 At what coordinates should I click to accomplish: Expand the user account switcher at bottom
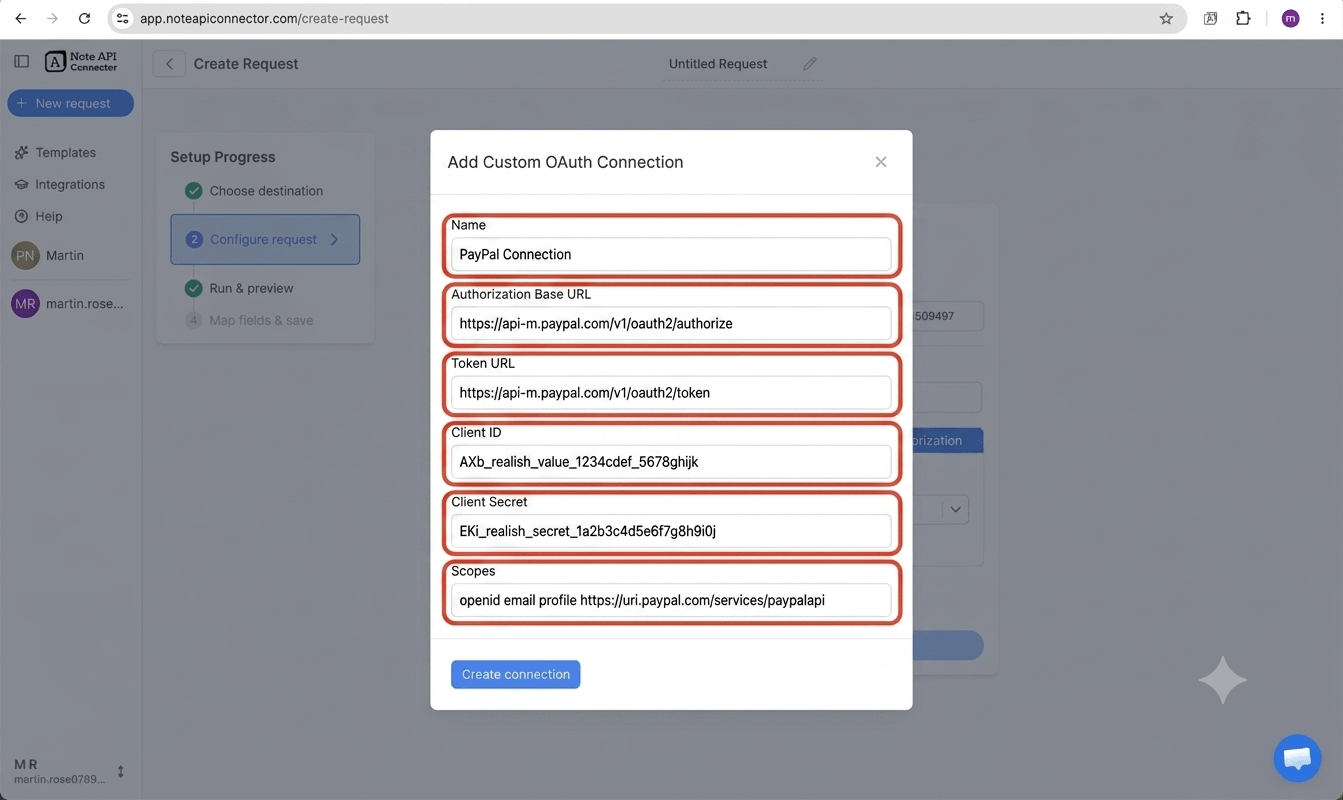point(121,771)
